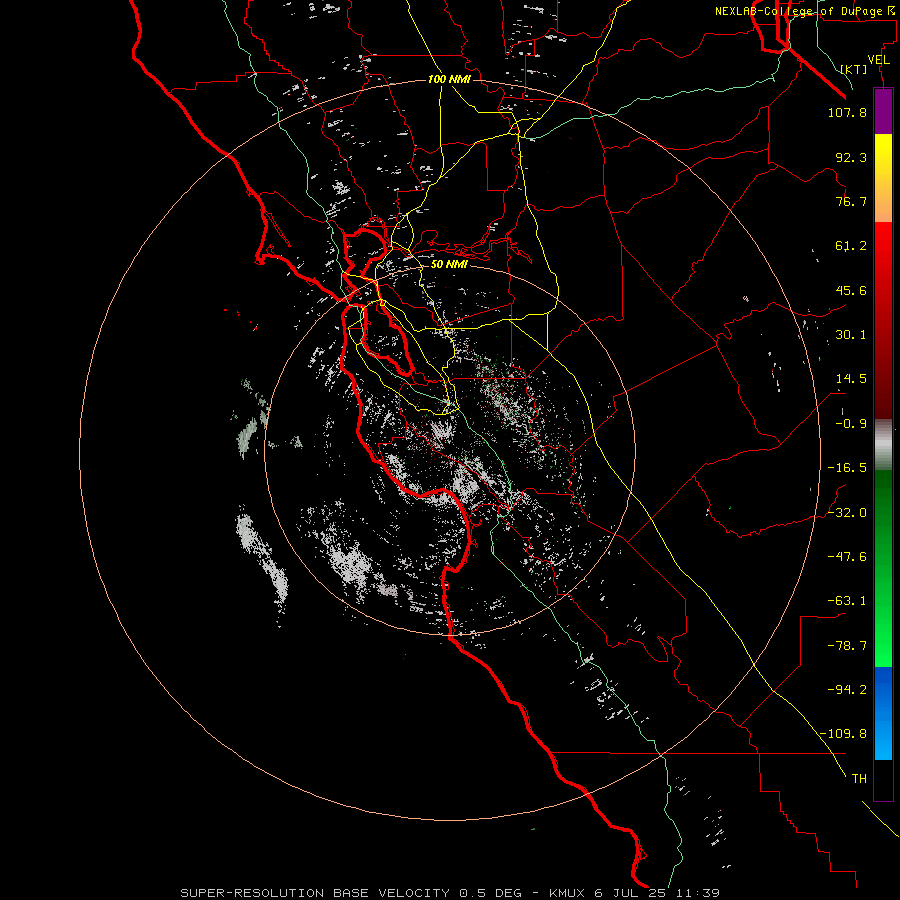Screen dimensions: 900x900
Task: Click the -32.0 legend value
Action: tap(847, 513)
